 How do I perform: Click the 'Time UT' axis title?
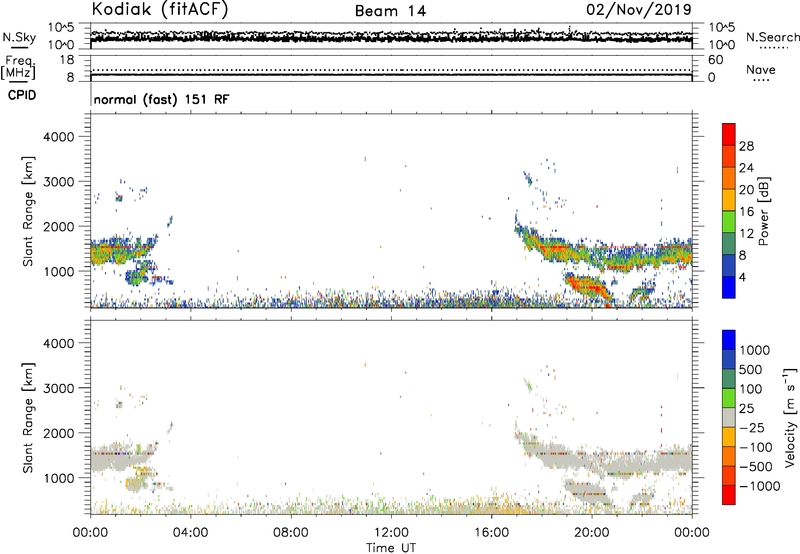tap(391, 548)
